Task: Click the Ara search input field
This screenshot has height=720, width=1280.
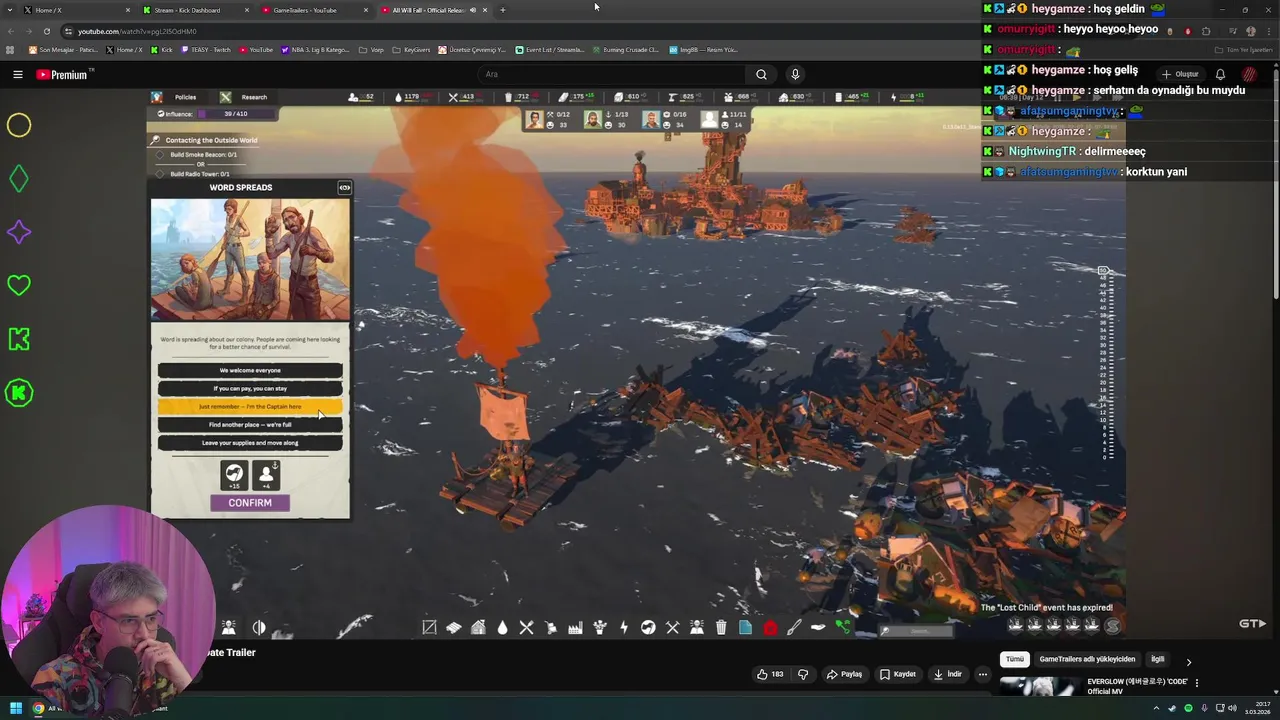Action: coord(610,74)
